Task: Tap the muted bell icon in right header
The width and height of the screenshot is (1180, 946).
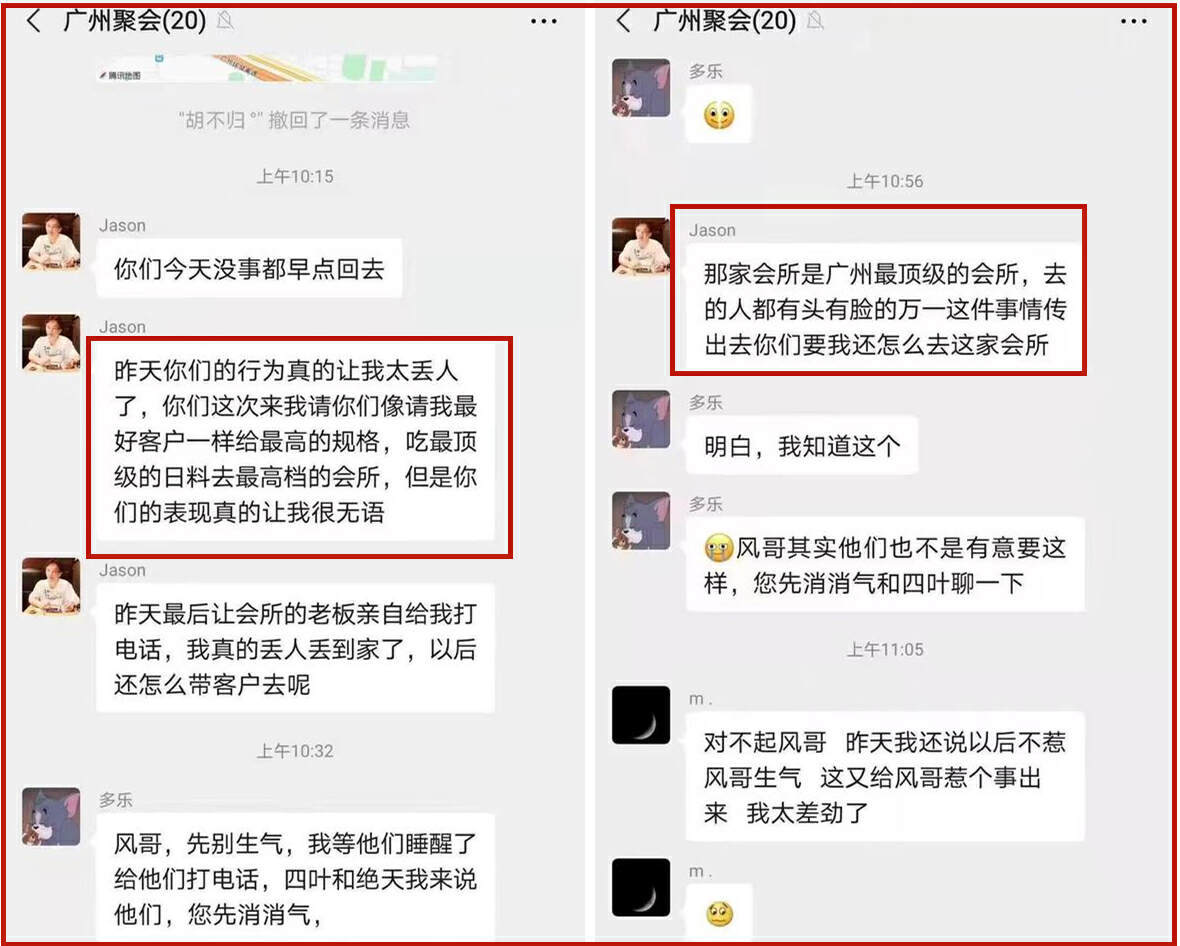Action: pos(814,21)
